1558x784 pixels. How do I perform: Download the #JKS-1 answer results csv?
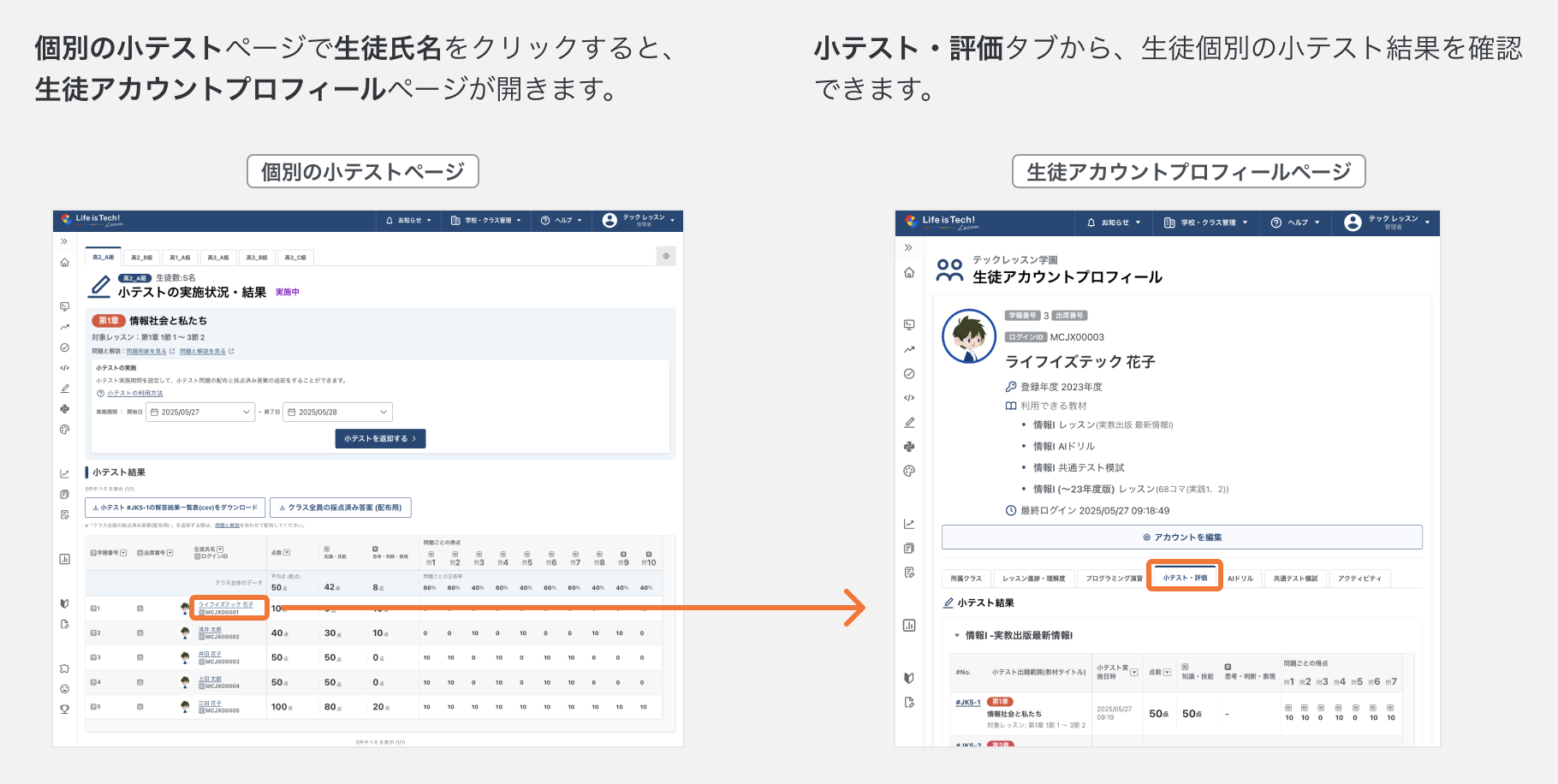click(x=175, y=508)
